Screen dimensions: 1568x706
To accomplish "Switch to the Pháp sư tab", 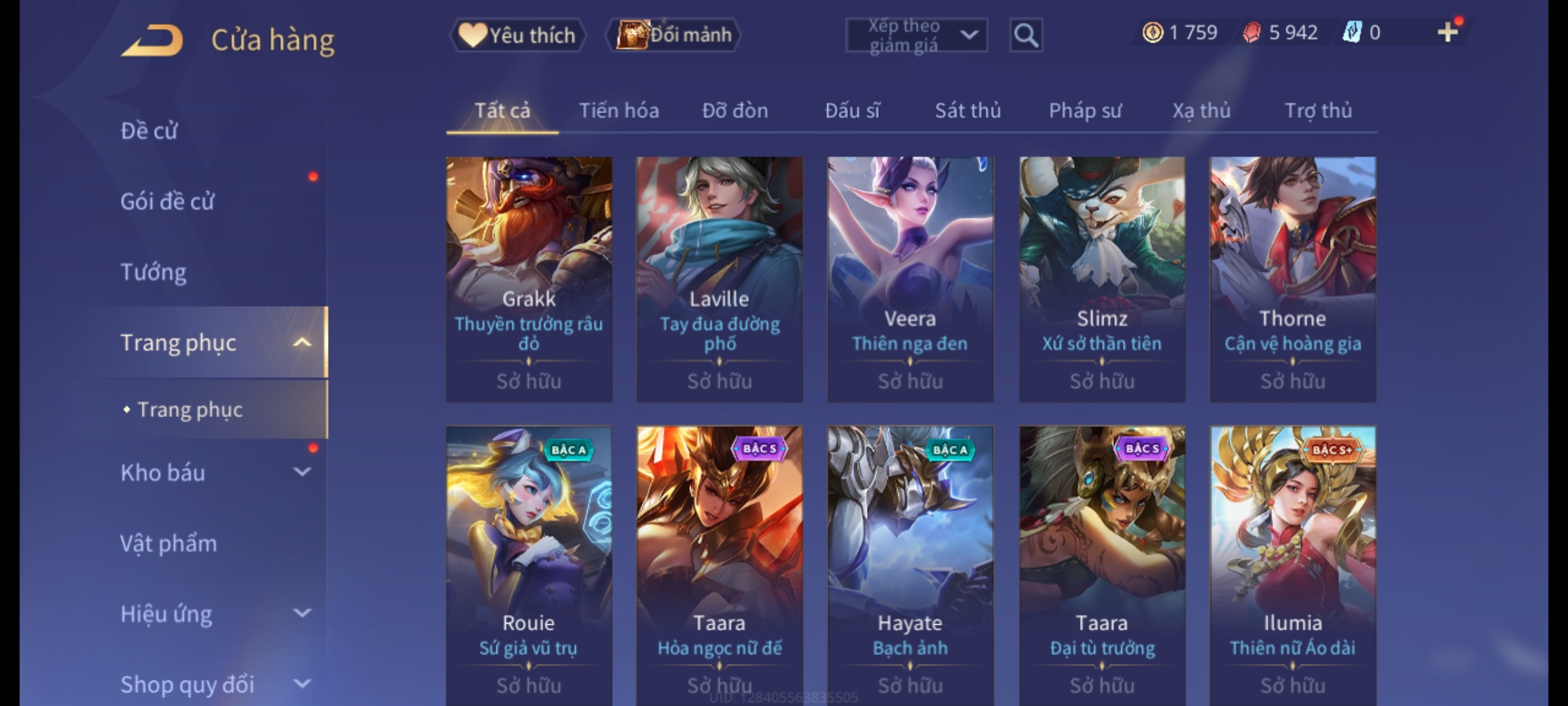I will click(1085, 110).
